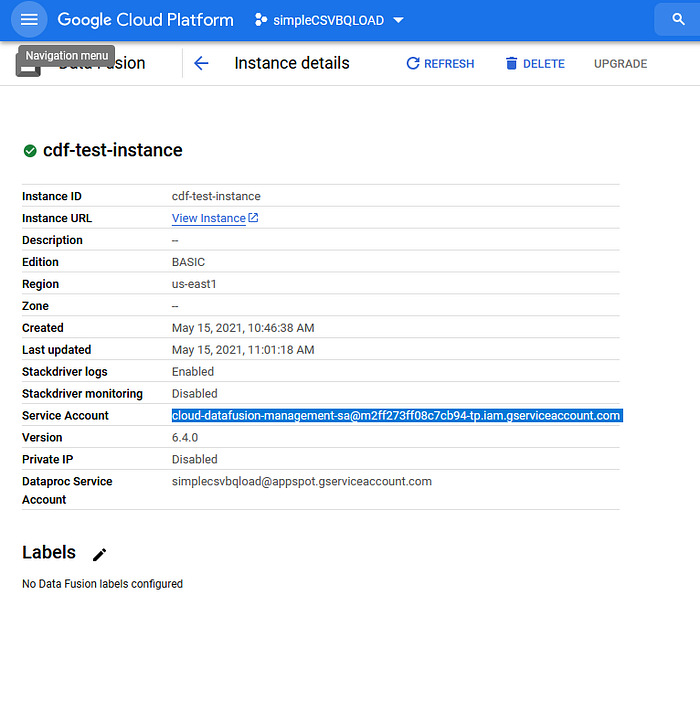The image size is (700, 713).
Task: Click the trash can delete icon
Action: [511, 63]
